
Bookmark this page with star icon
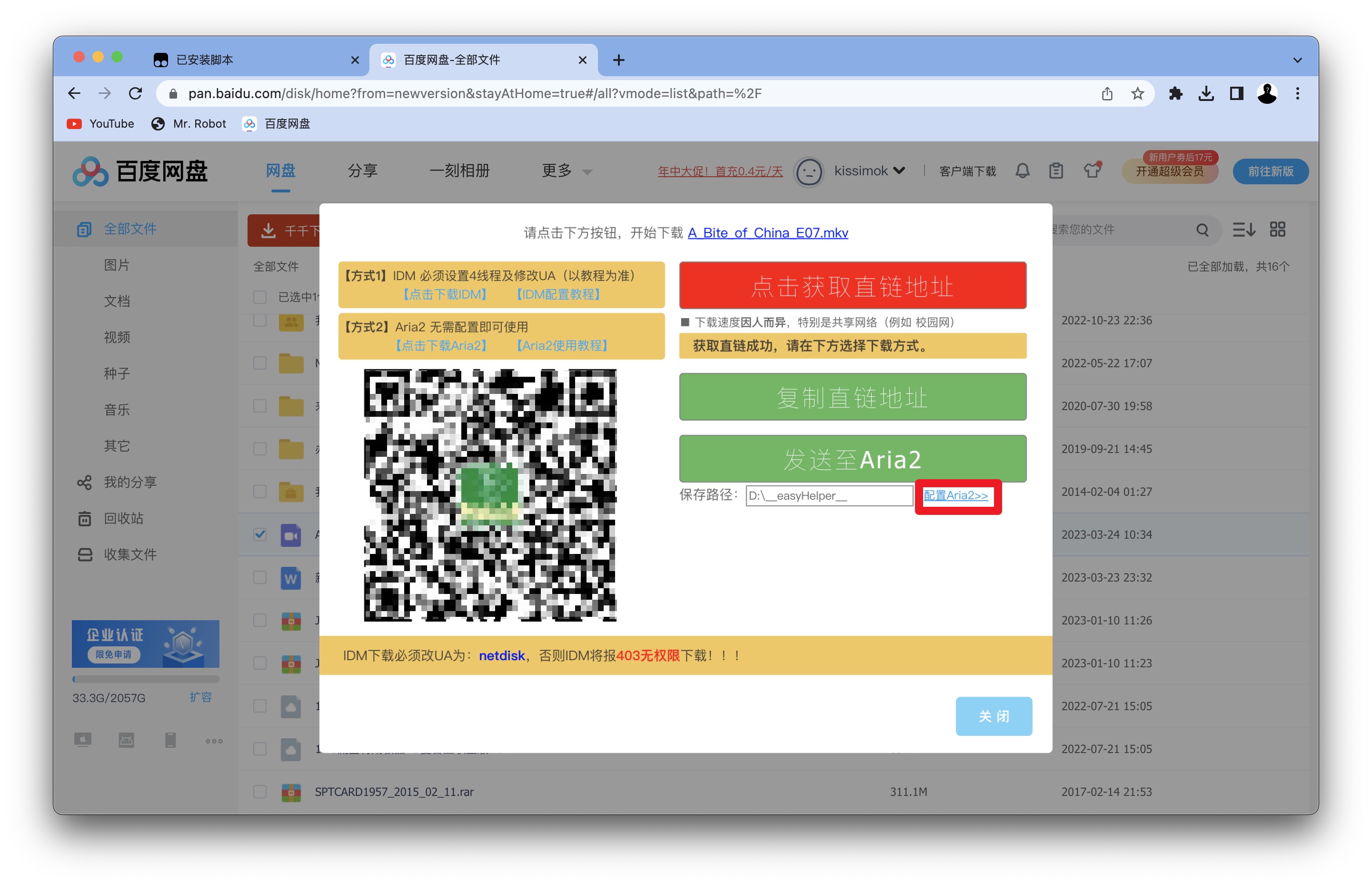pyautogui.click(x=1137, y=93)
